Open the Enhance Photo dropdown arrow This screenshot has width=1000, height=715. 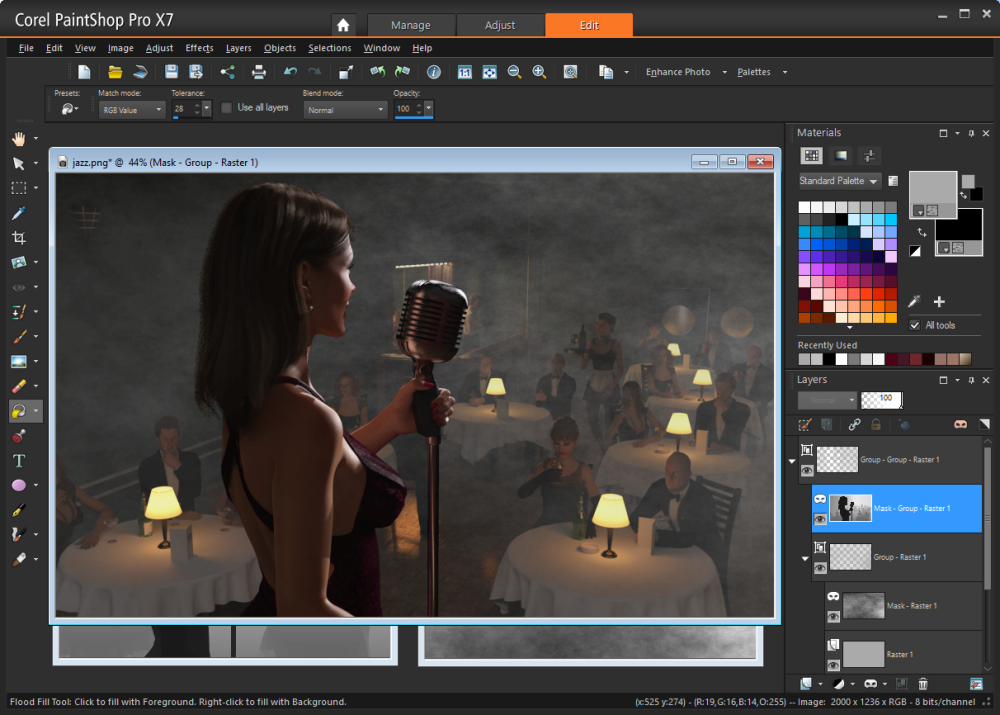(724, 72)
